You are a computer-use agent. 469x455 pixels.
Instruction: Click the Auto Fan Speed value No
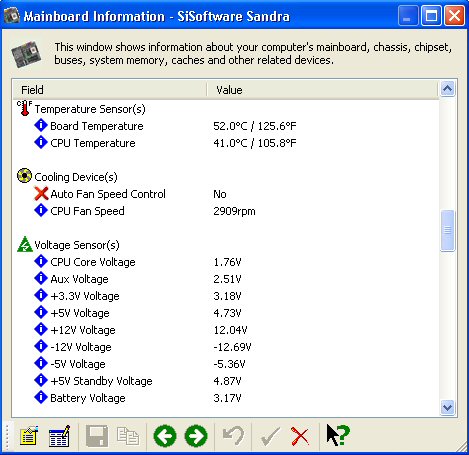tap(220, 194)
